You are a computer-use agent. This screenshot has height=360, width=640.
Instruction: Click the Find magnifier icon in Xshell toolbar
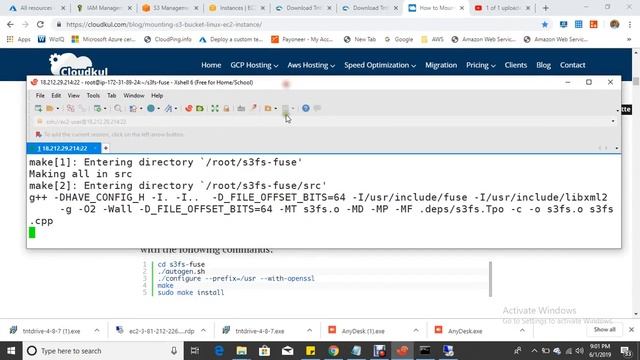point(118,108)
